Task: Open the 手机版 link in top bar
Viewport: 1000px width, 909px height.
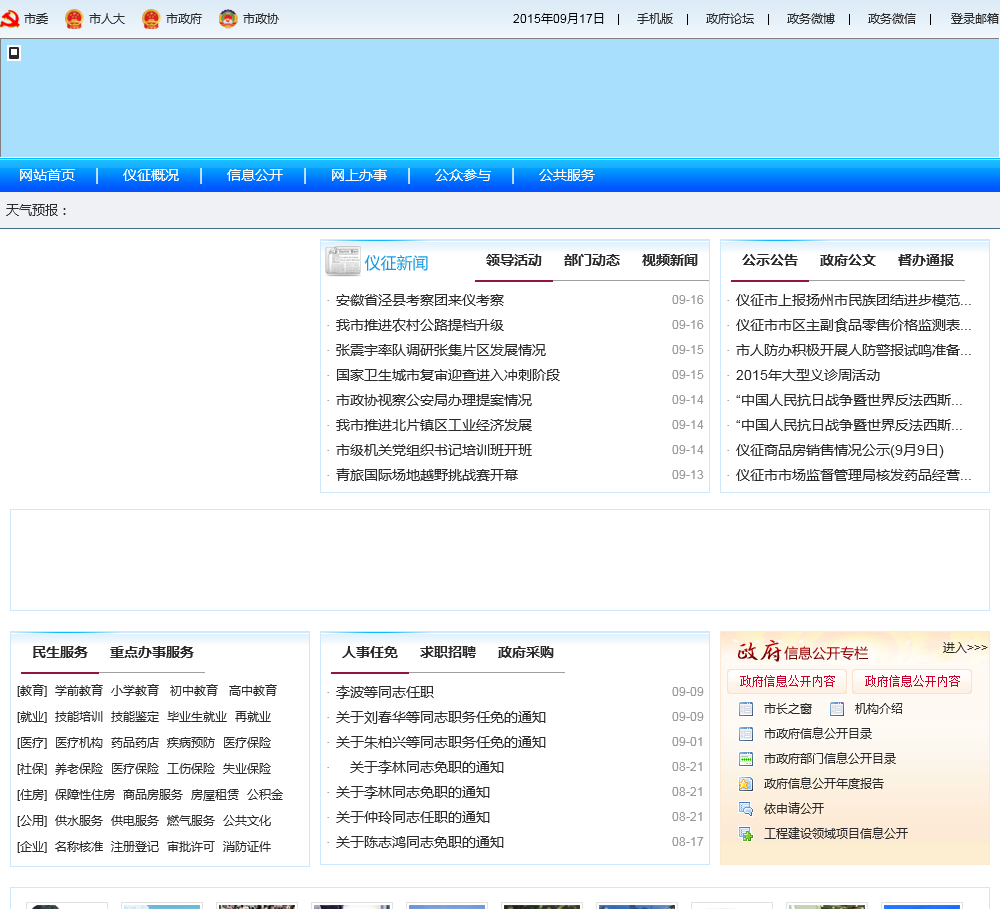Action: pyautogui.click(x=655, y=19)
